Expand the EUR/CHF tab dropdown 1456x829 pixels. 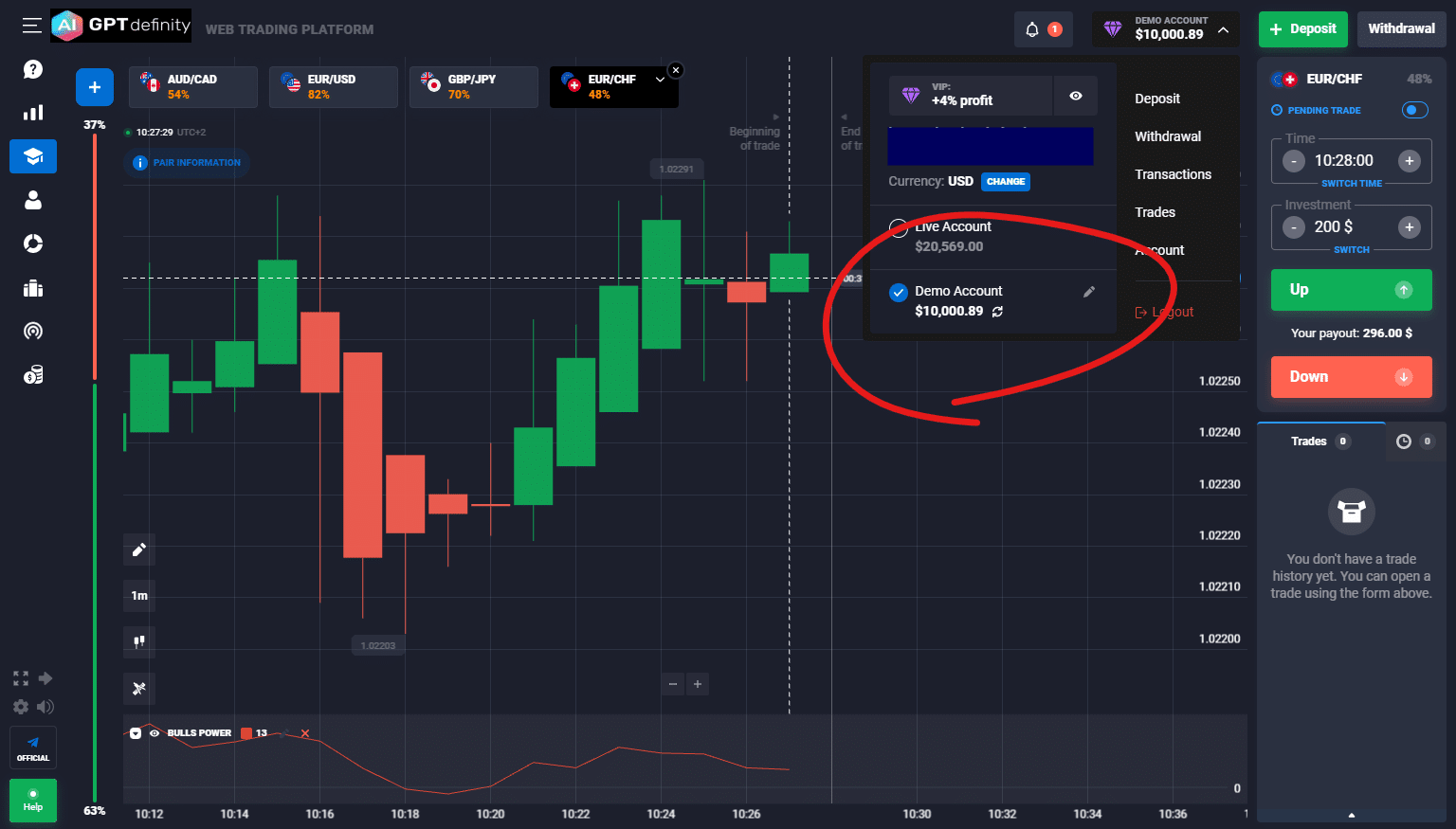click(660, 80)
